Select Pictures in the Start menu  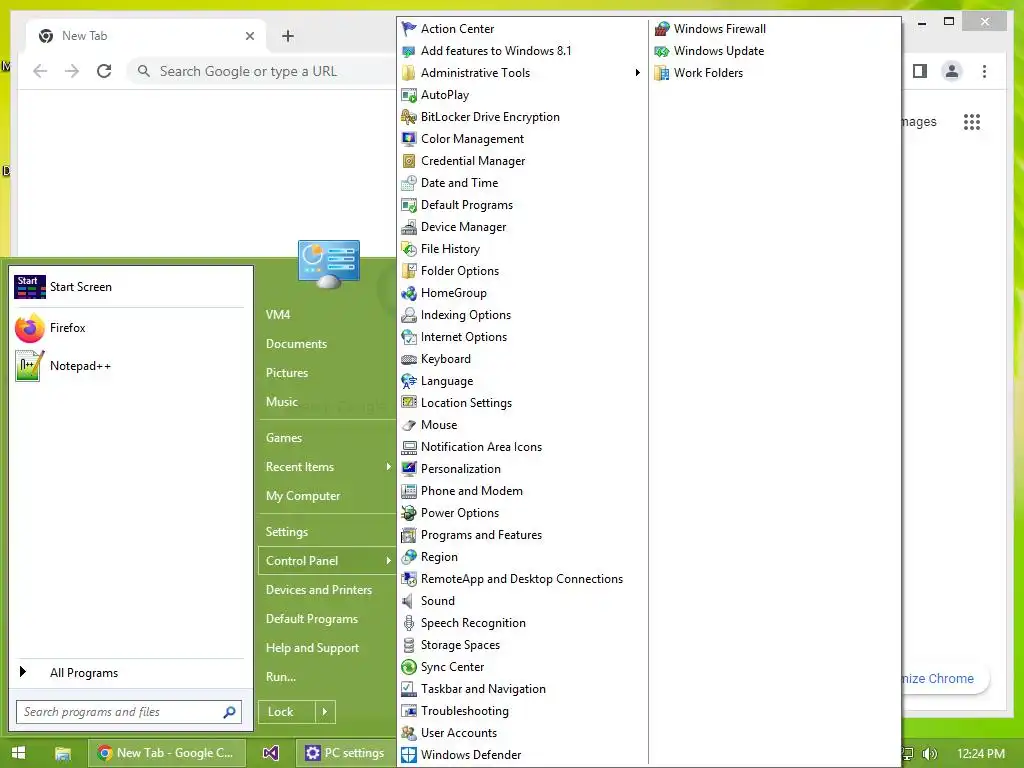coord(287,372)
